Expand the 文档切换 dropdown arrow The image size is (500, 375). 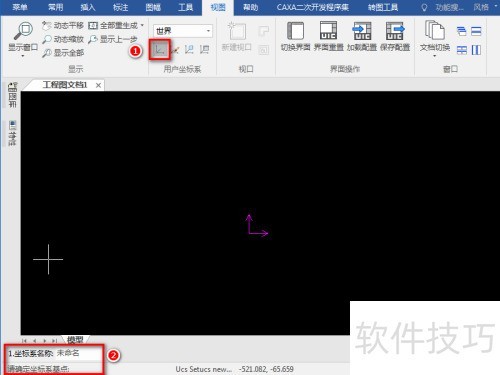coord(435,56)
